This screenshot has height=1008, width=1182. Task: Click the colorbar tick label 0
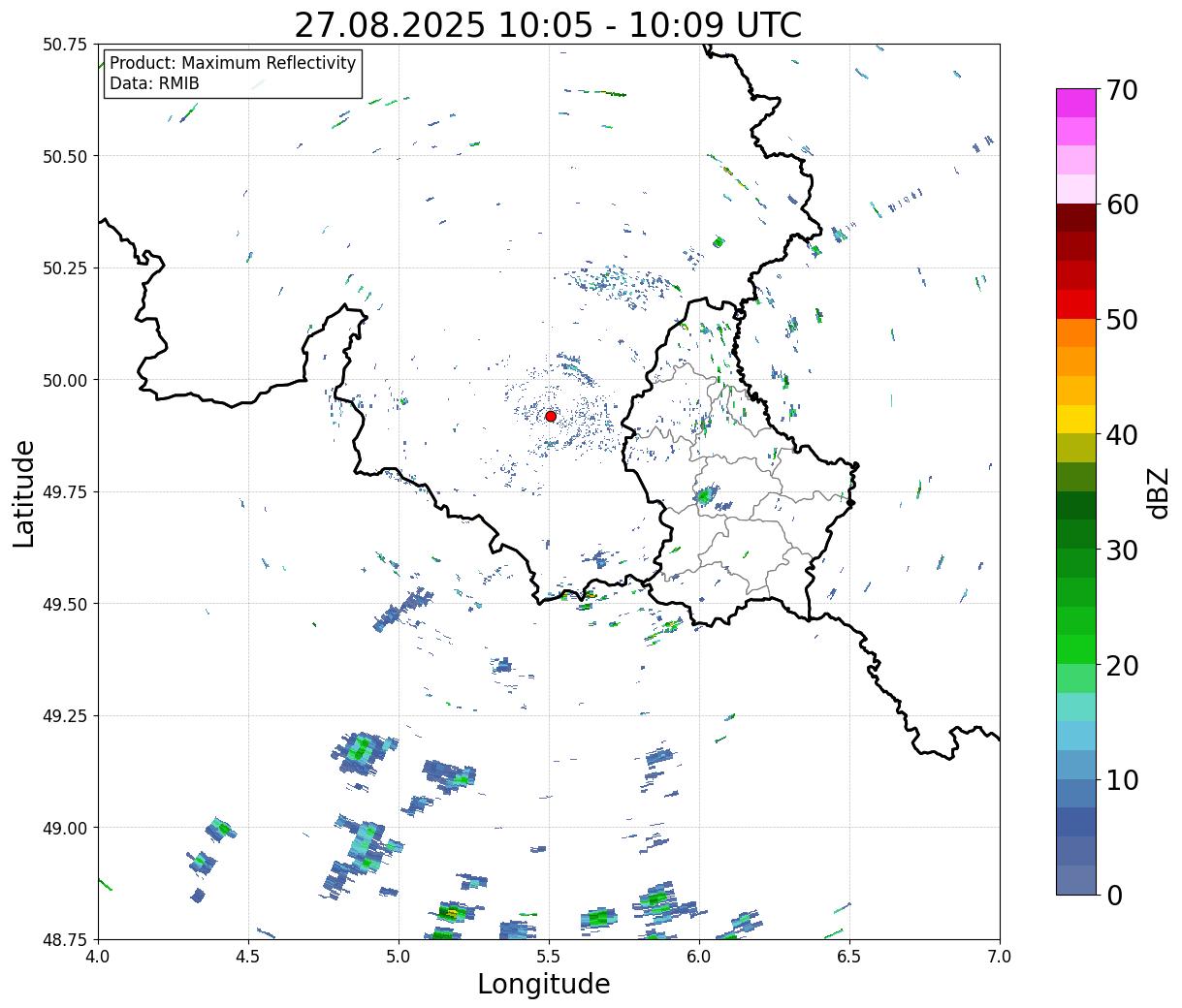(1113, 896)
